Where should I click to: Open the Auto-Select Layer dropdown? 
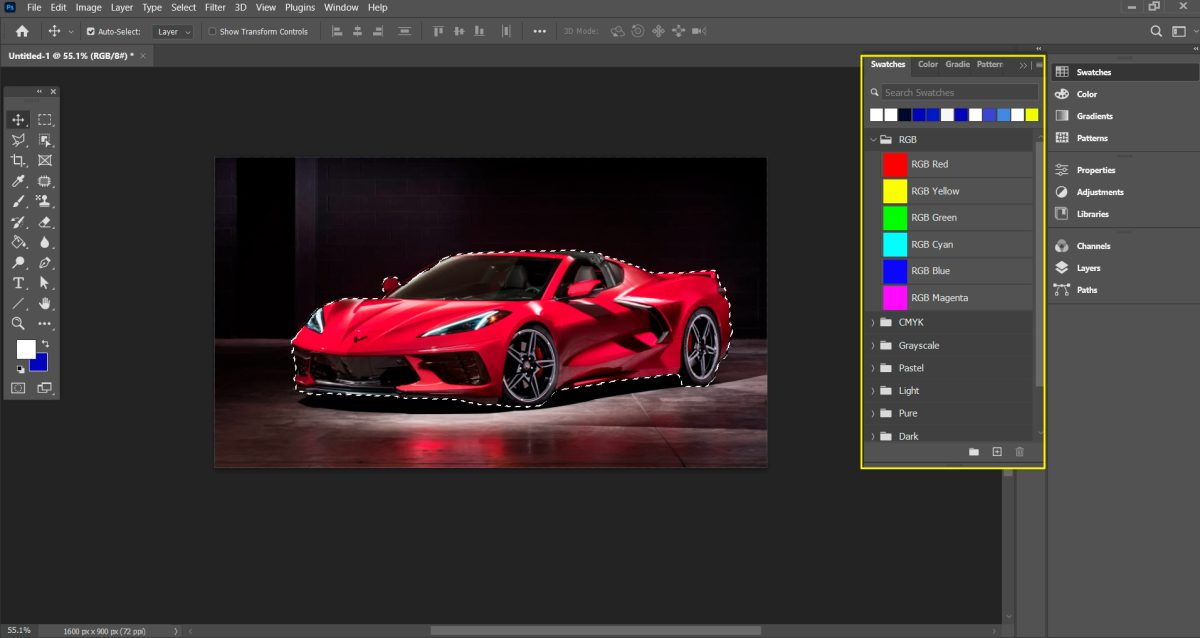[172, 31]
